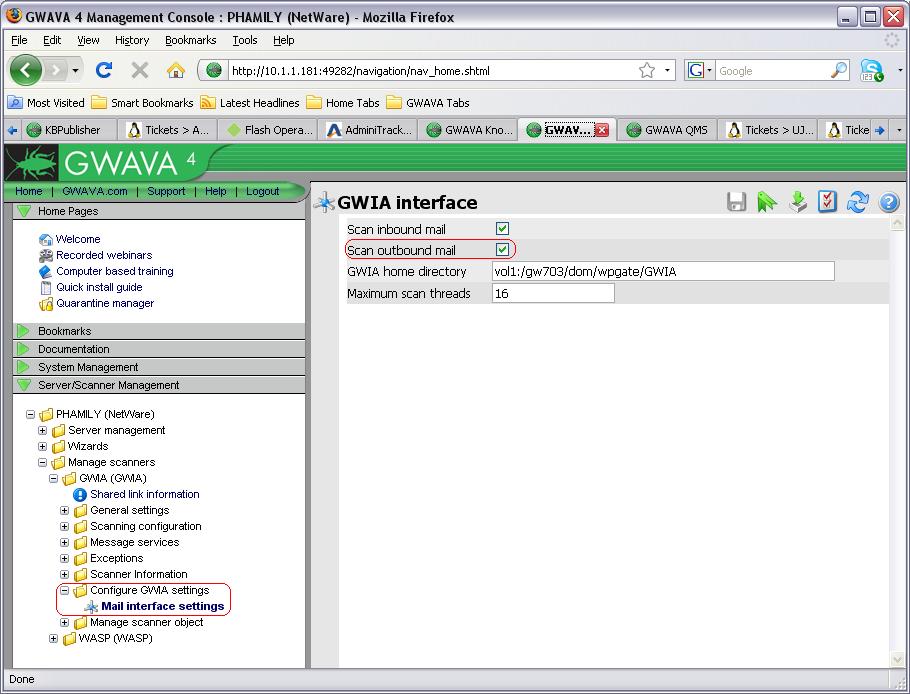Image resolution: width=910 pixels, height=694 pixels.
Task: Open the back/forward history dropdown arrow
Action: click(75, 71)
